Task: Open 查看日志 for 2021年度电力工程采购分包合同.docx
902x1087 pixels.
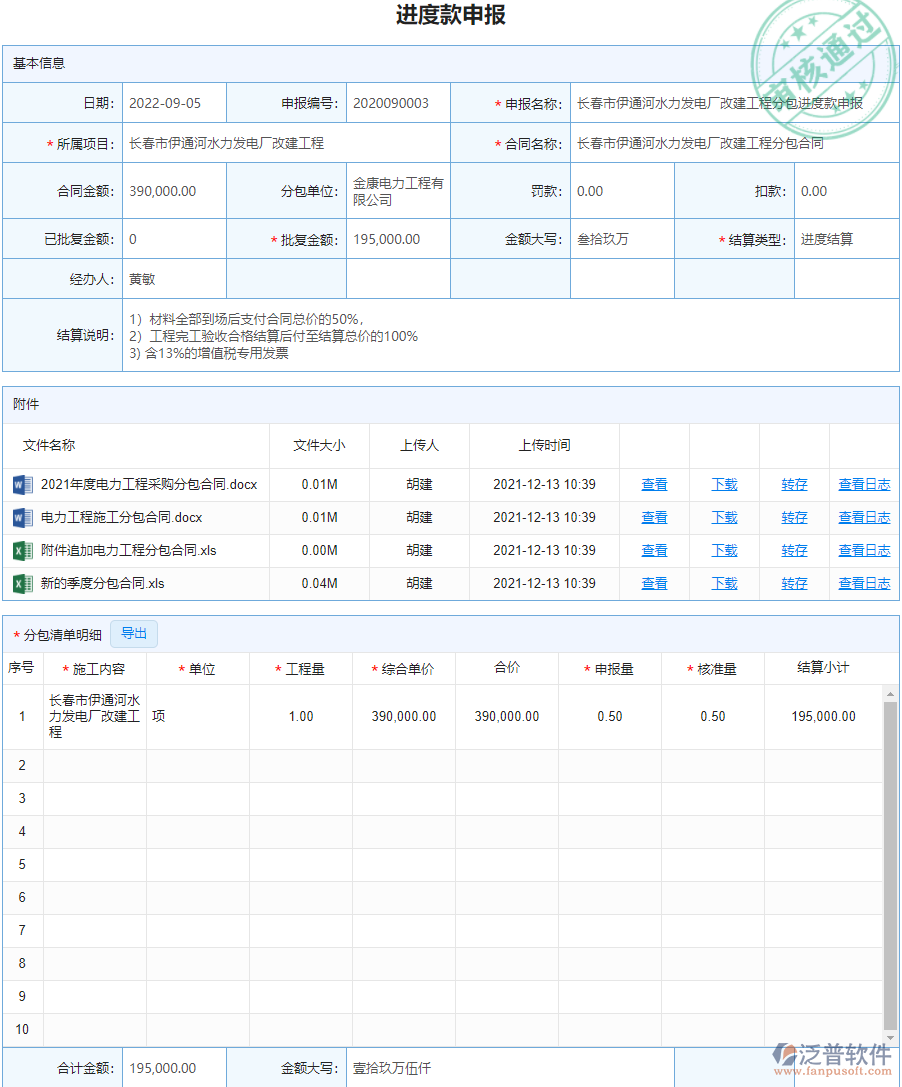Action: point(864,484)
